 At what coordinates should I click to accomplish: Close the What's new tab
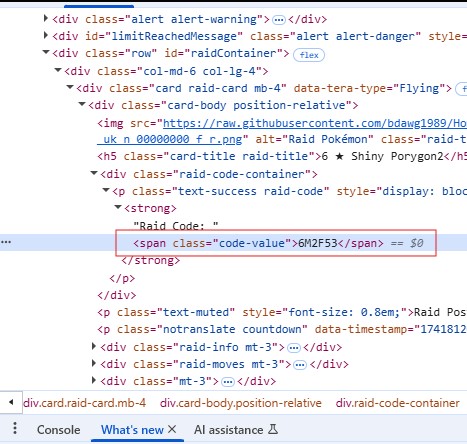point(172,429)
